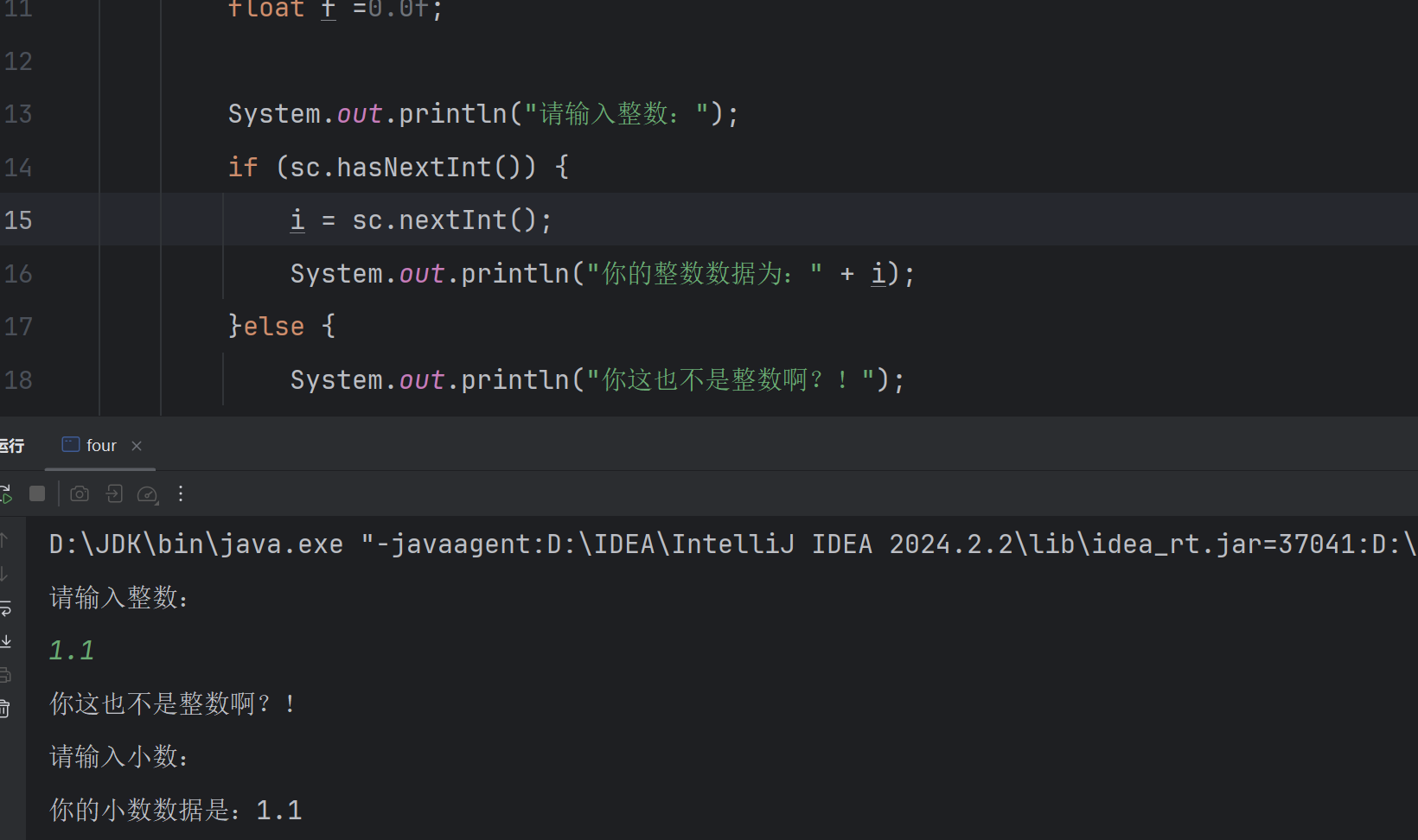
Task: Click the print console icon
Action: coord(5,675)
